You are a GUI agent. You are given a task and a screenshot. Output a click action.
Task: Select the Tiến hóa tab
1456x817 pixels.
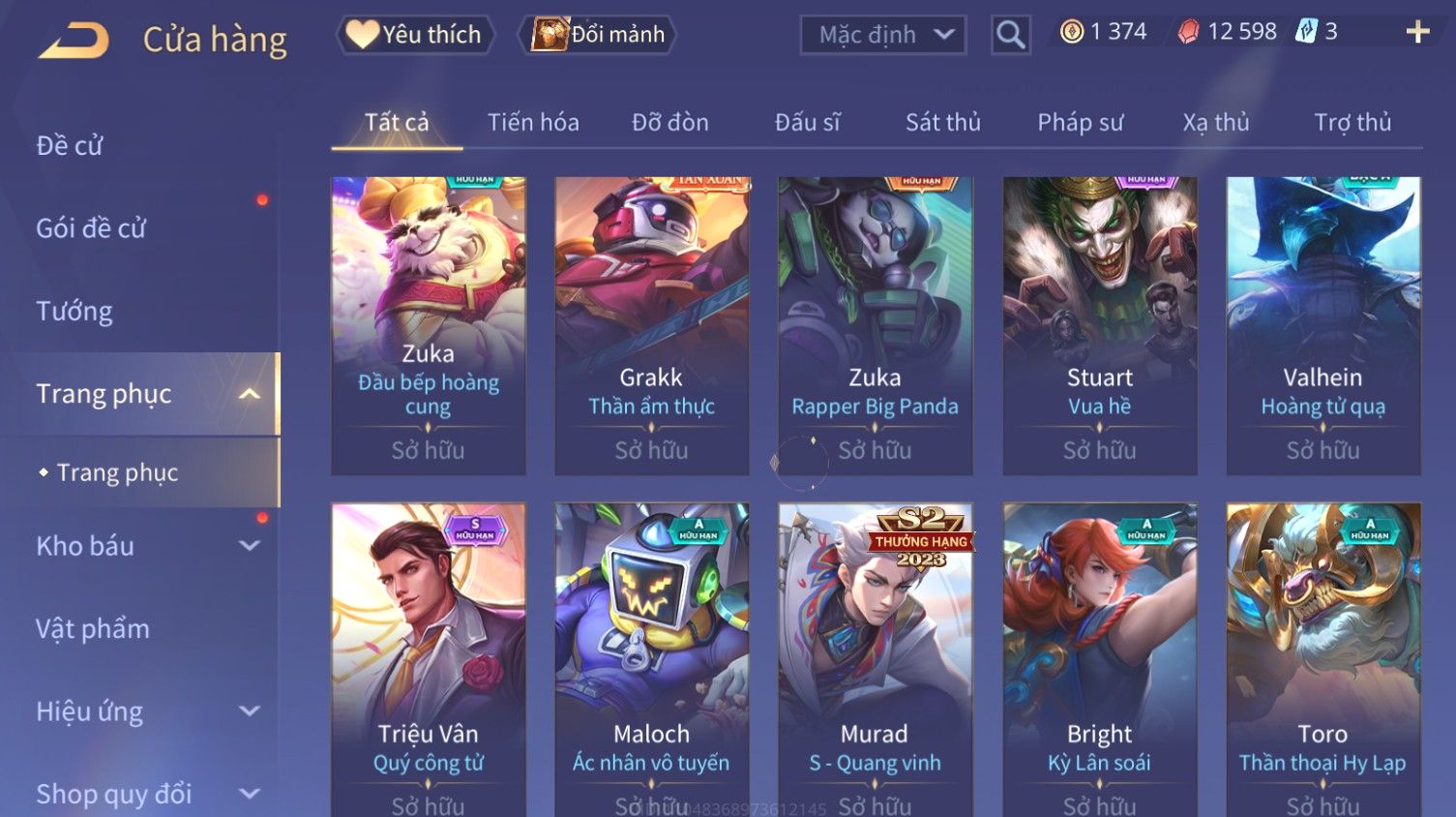pos(533,123)
